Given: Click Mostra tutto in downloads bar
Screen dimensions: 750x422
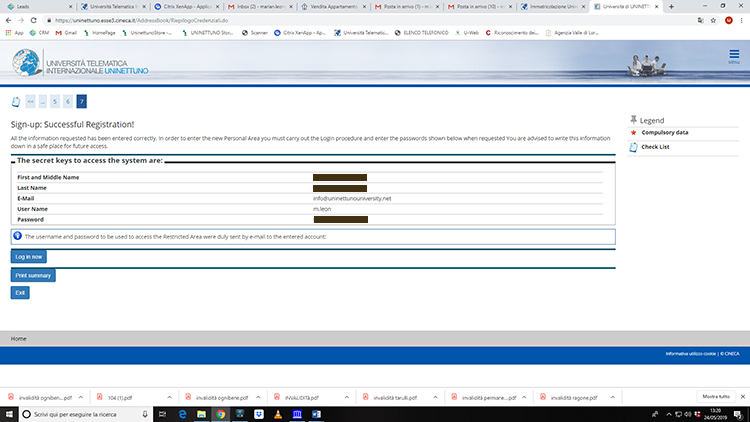Looking at the screenshot, I should (x=709, y=397).
